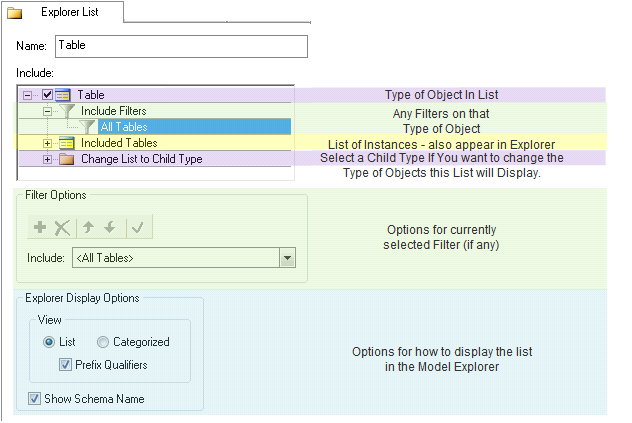The image size is (632, 423).
Task: Click the add filter plus icon
Action: (40, 227)
